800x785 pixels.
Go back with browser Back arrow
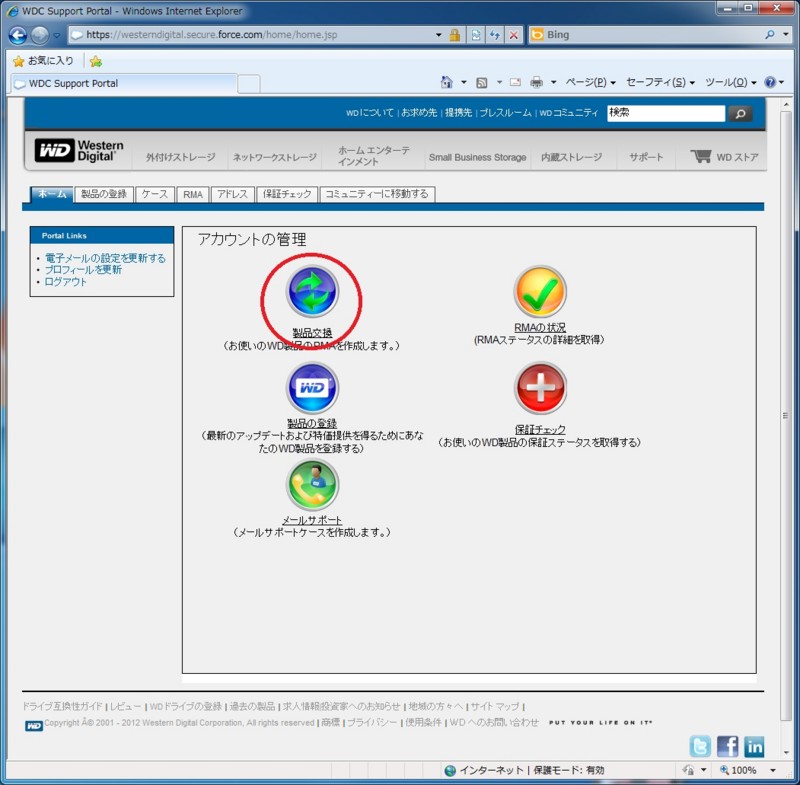(18, 35)
